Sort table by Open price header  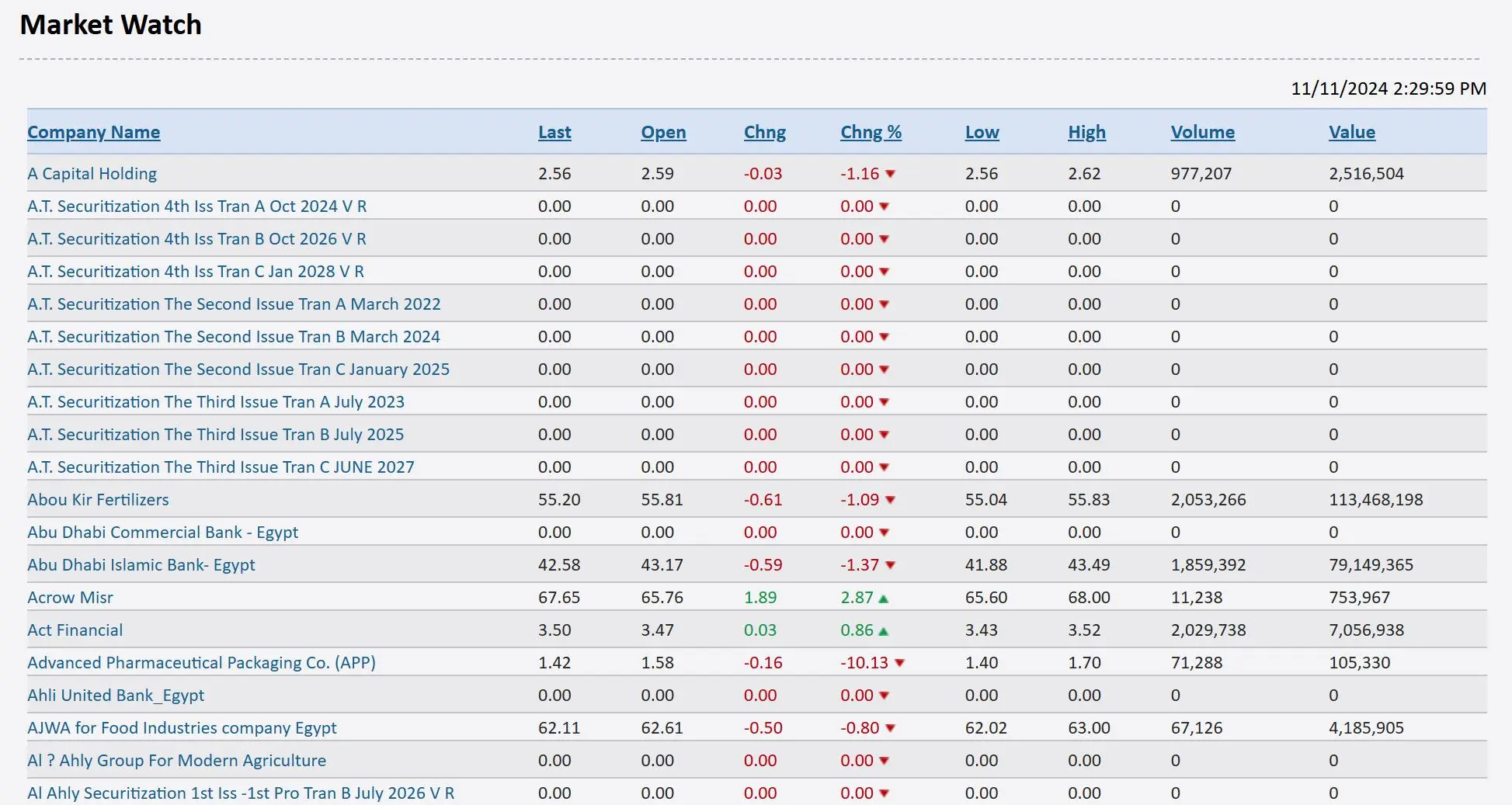[663, 132]
